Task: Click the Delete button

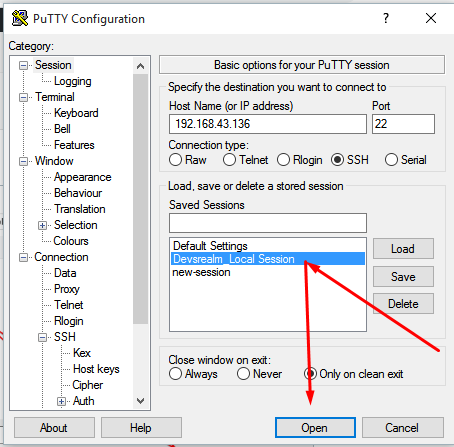Action: [x=403, y=304]
